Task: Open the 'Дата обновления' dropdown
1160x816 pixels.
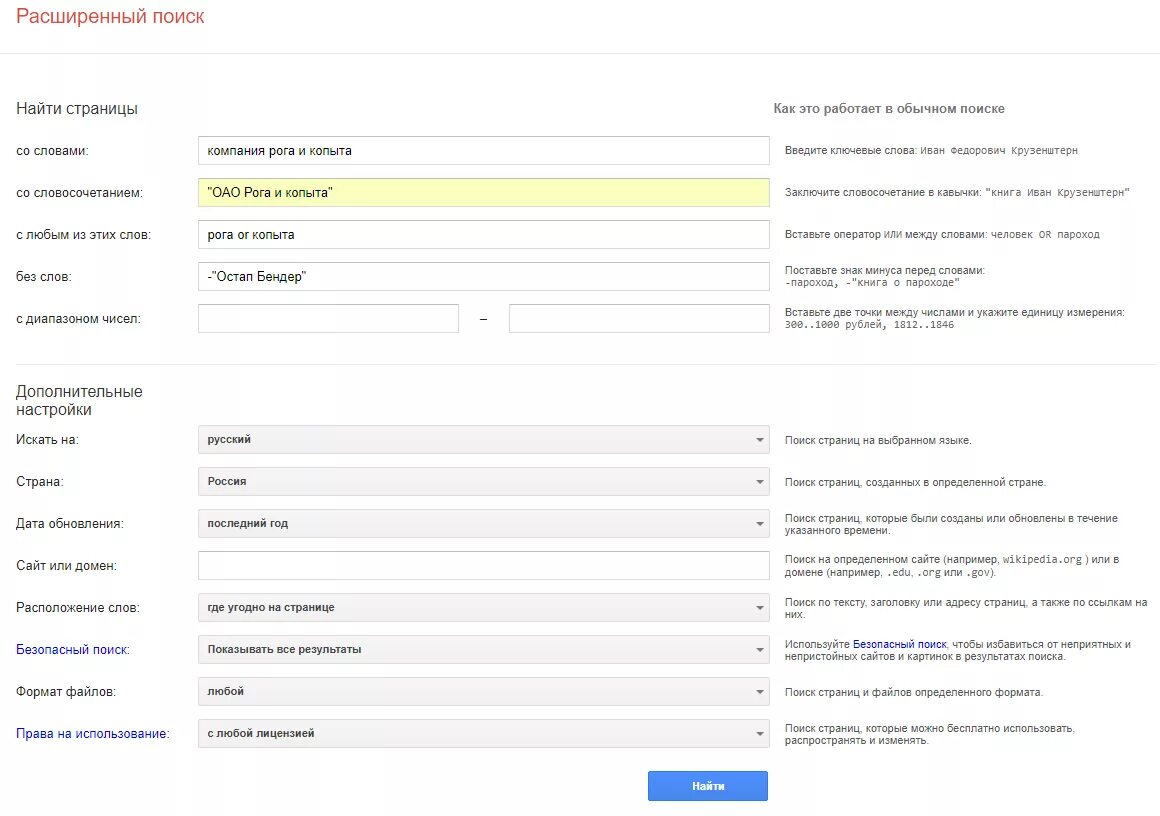Action: [x=483, y=524]
